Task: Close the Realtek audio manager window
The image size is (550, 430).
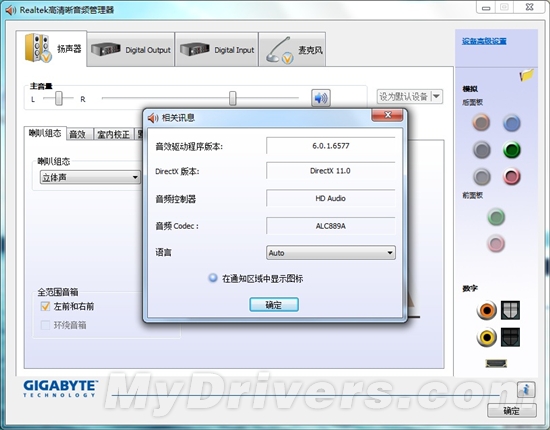Action: pyautogui.click(x=530, y=7)
